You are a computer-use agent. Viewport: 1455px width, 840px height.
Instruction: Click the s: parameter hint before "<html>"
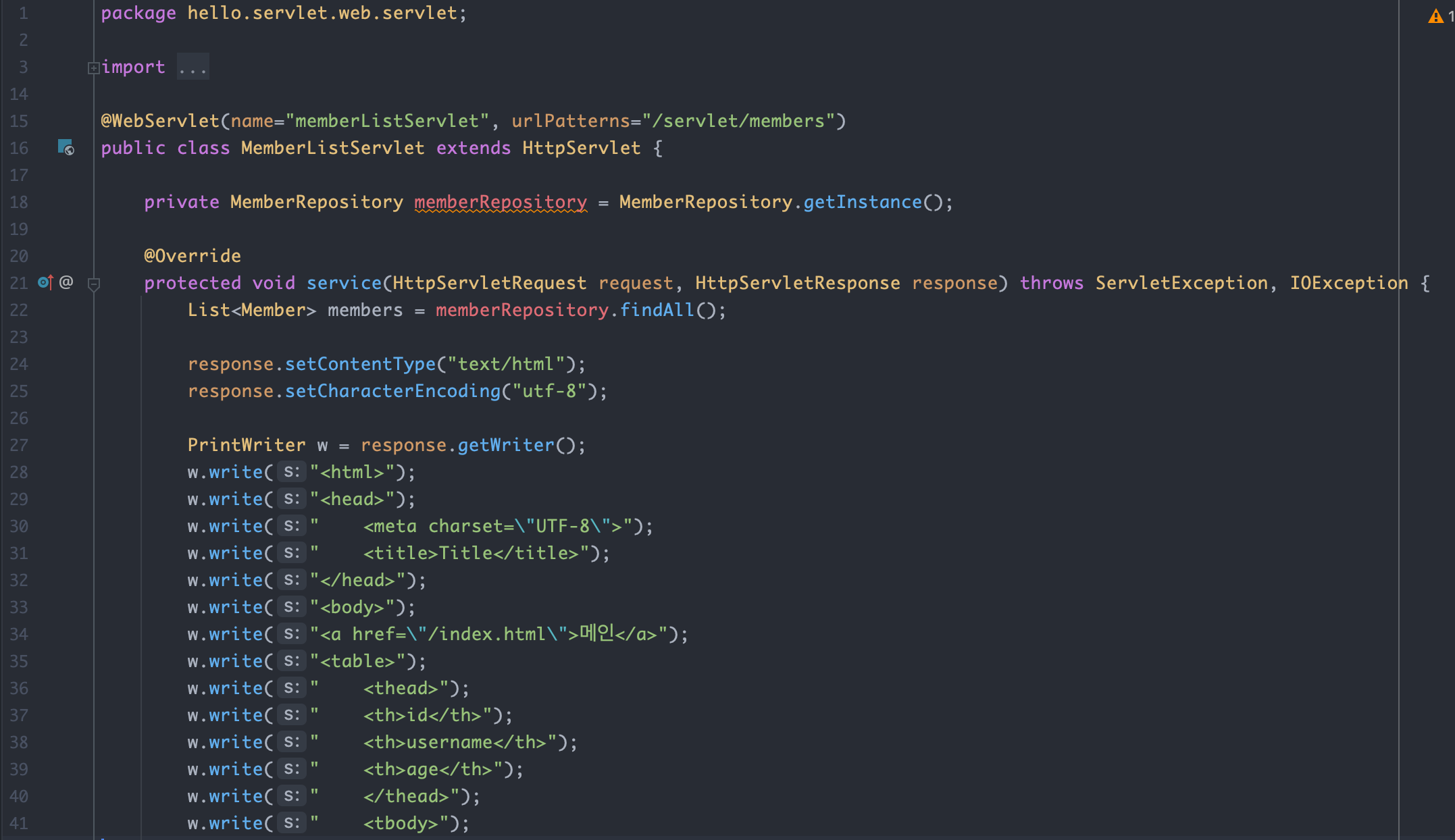click(292, 472)
